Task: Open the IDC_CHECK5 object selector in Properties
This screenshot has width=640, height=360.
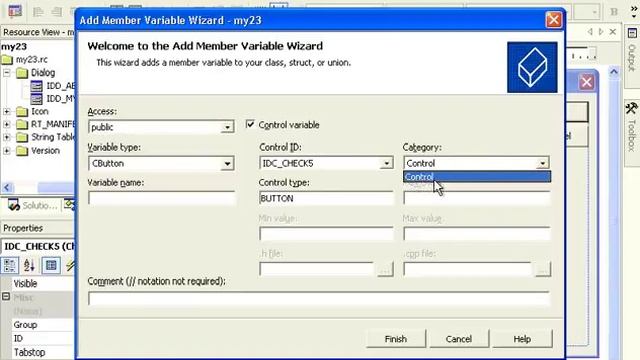Action: [x=38, y=247]
